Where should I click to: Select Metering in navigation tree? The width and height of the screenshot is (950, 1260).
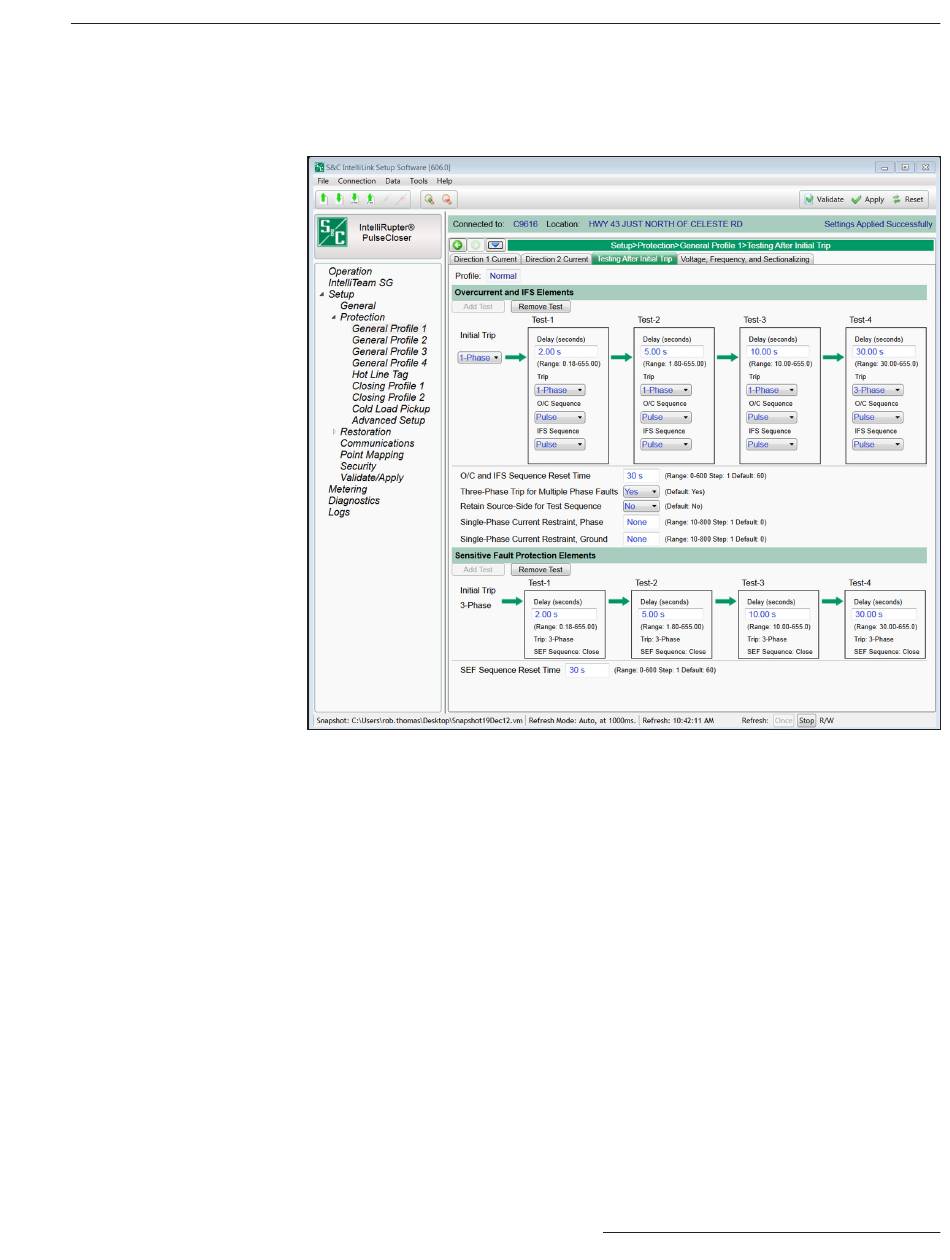point(348,490)
